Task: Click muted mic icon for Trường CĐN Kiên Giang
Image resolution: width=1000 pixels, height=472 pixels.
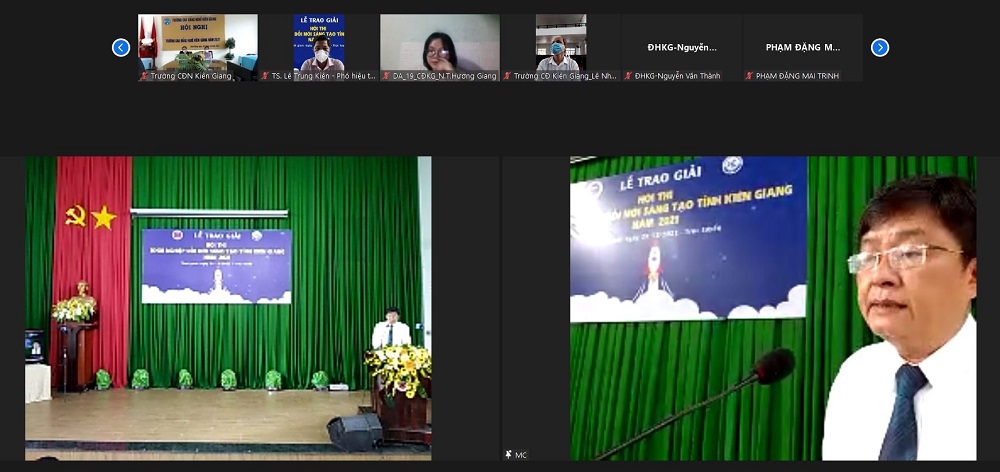Action: coord(144,76)
